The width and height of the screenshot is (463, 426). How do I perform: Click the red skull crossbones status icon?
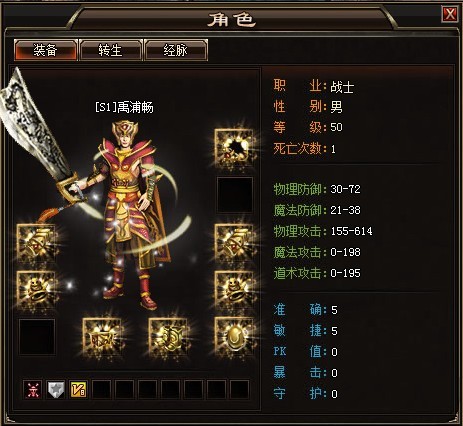point(33,389)
